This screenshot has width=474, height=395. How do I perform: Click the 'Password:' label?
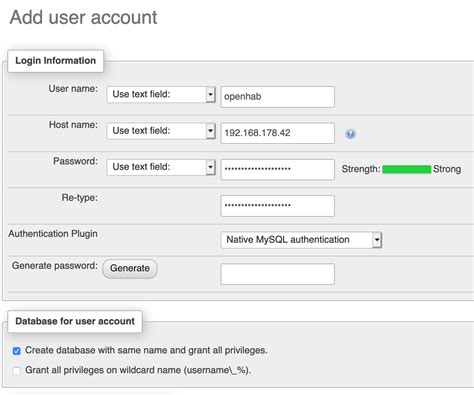[75, 161]
